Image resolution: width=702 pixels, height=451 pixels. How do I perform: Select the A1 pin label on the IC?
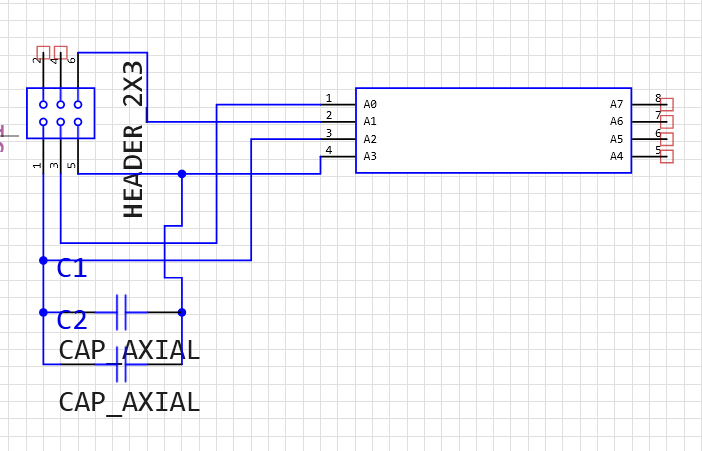370,121
